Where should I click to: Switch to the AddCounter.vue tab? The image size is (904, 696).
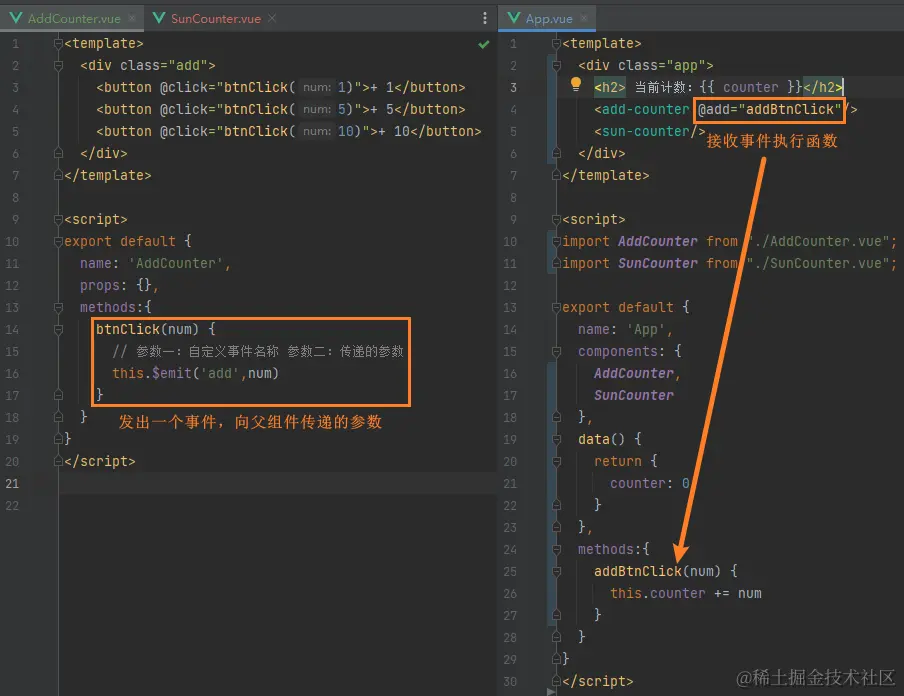[74, 18]
